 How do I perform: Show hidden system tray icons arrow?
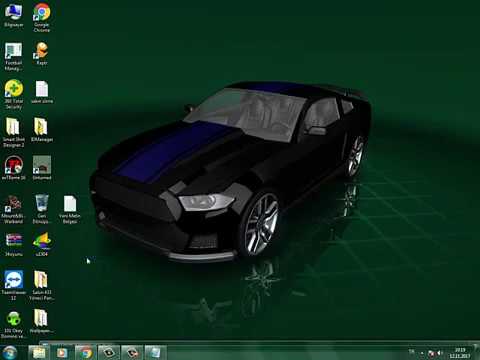(422, 353)
